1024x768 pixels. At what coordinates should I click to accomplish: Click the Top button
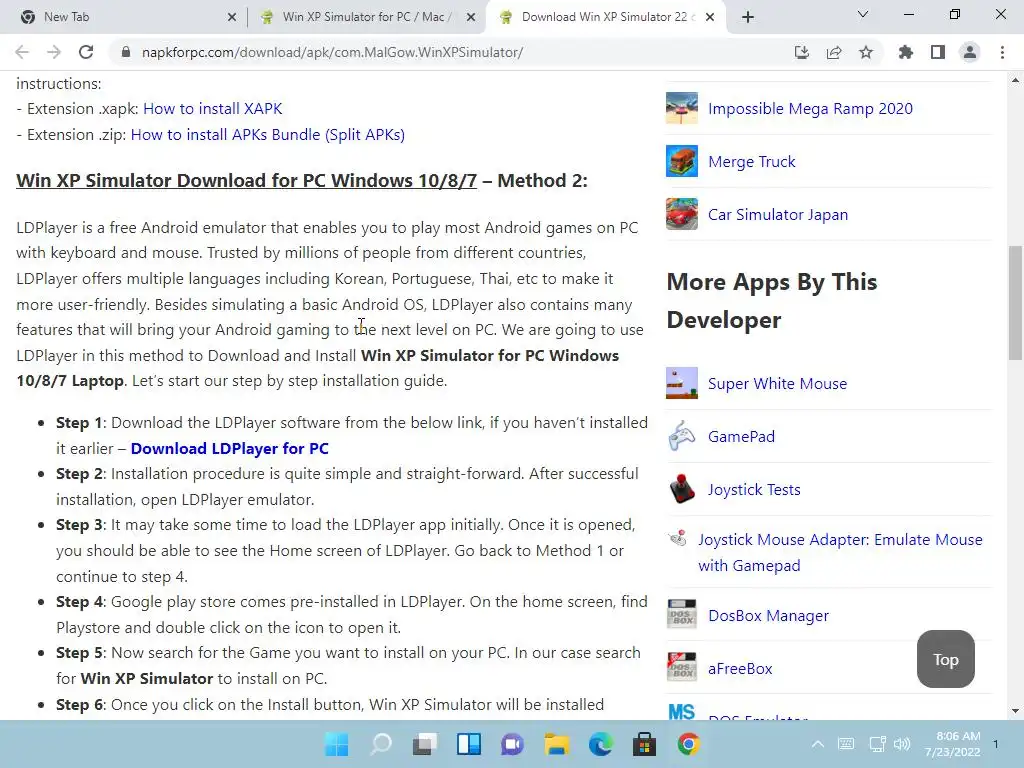coord(946,659)
